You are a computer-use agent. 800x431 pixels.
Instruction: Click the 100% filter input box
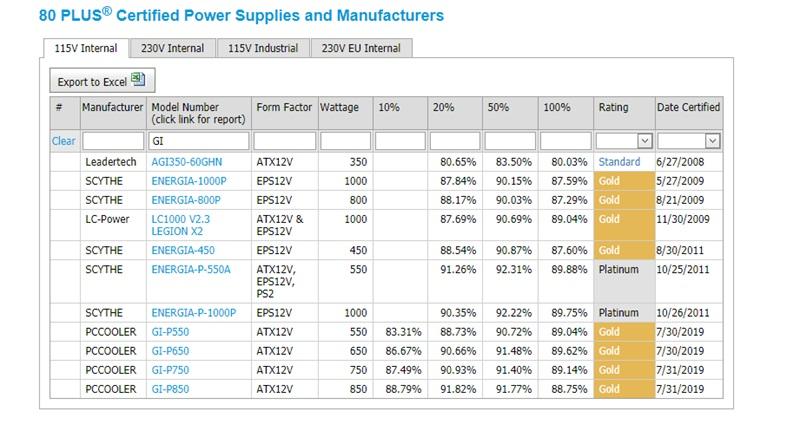coord(566,141)
